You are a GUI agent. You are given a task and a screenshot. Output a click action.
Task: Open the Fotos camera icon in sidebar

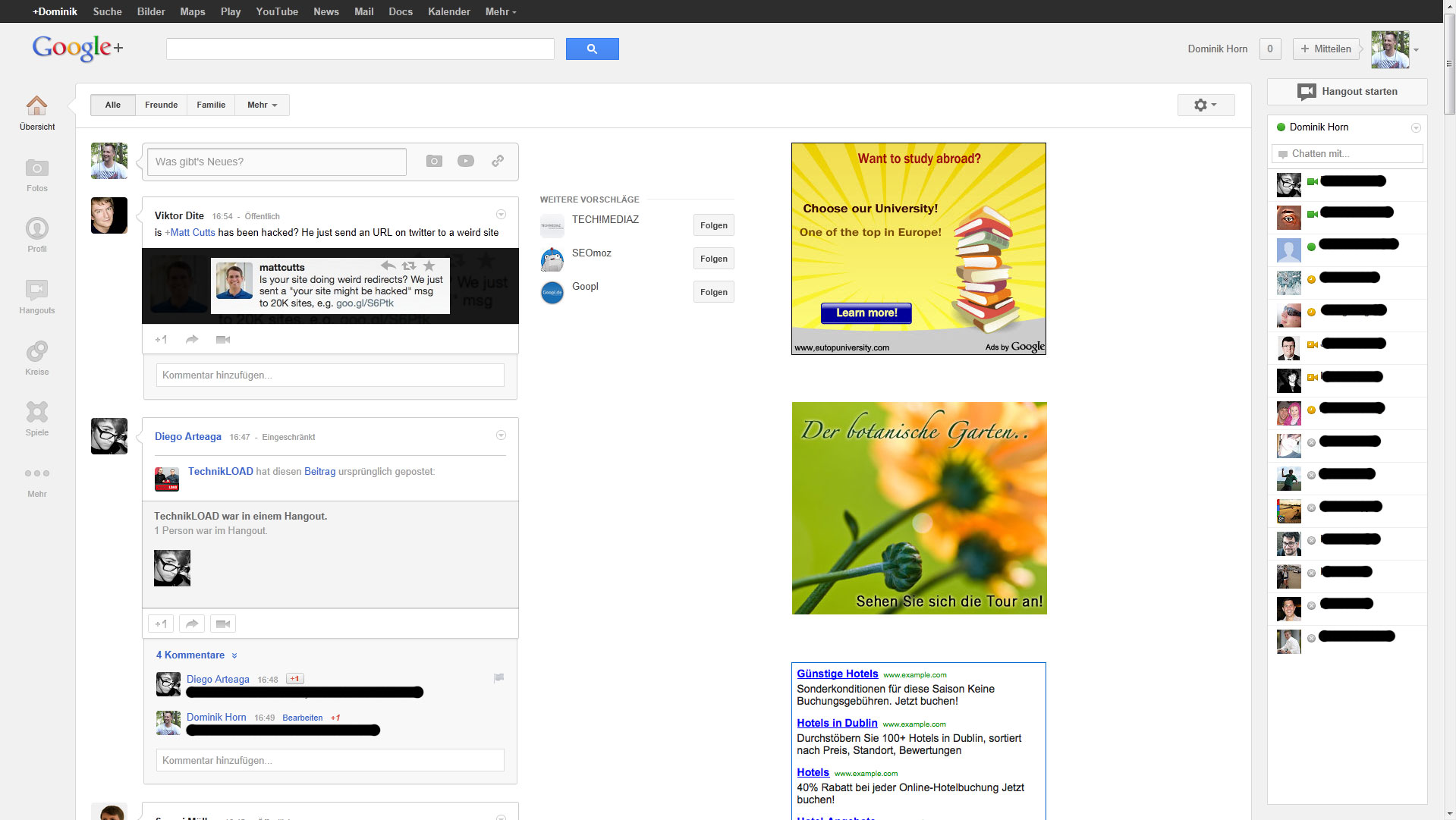coord(36,168)
